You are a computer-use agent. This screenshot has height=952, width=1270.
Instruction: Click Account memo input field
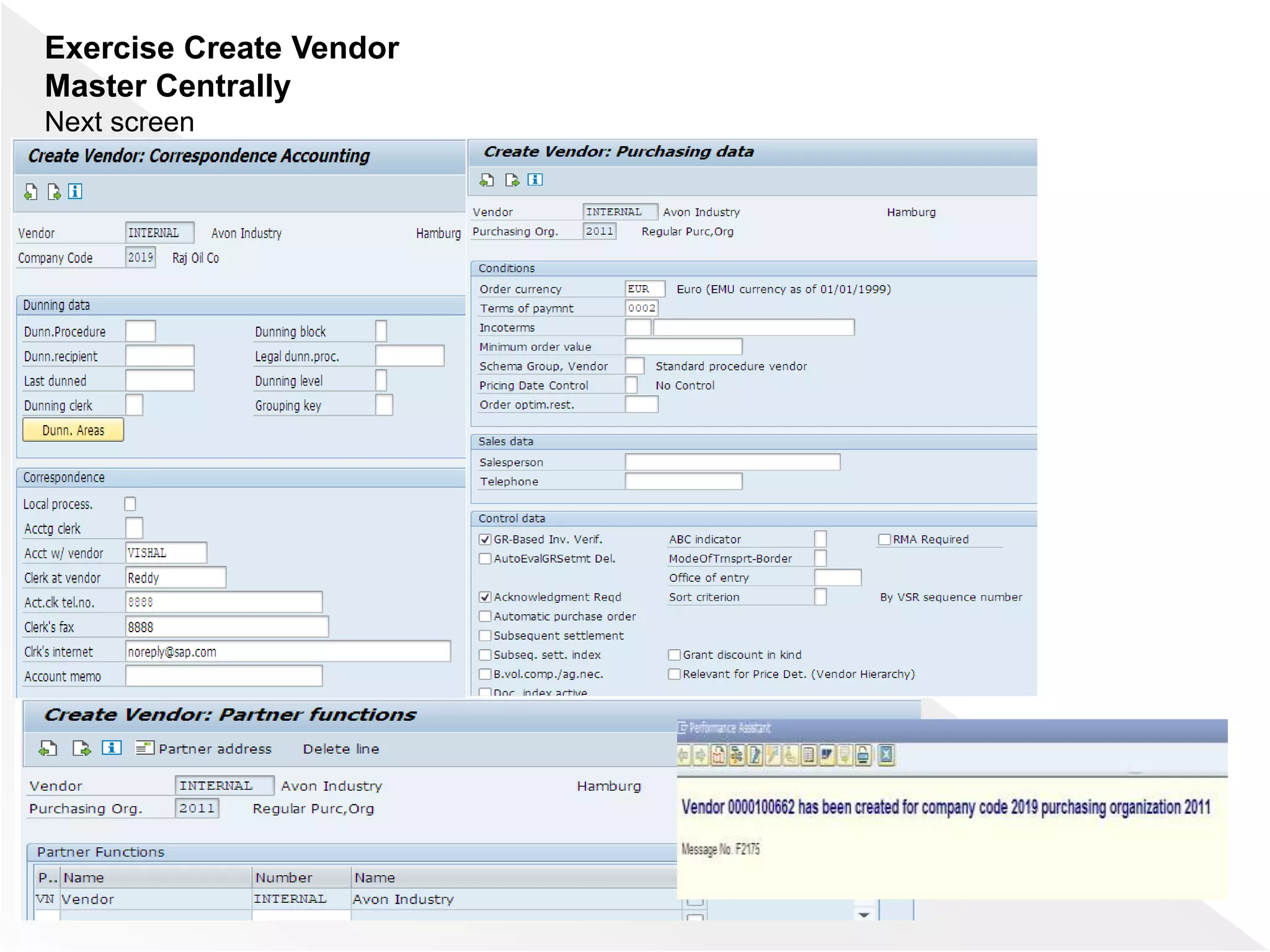coord(224,676)
